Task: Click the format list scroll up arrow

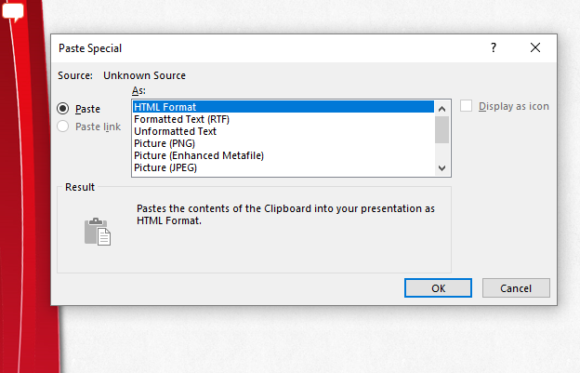Action: (442, 108)
